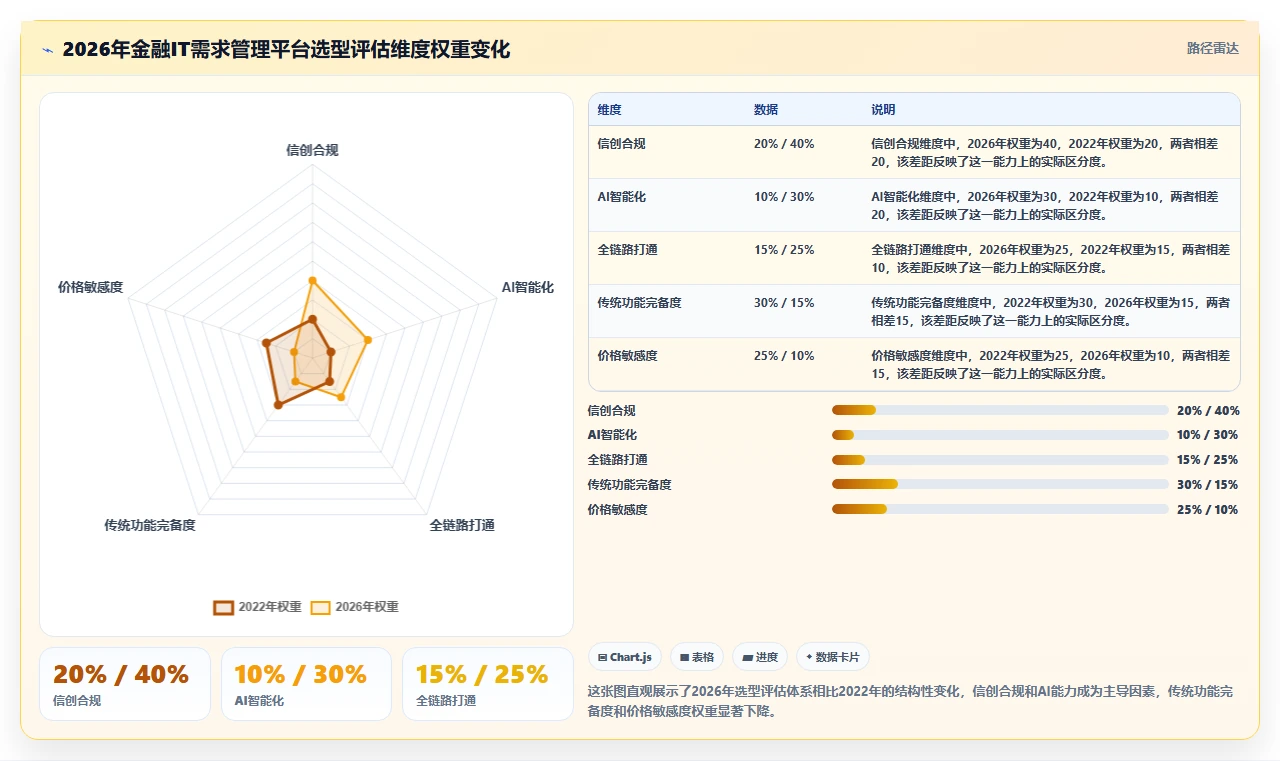The width and height of the screenshot is (1280, 761).
Task: Click the 说明 column header
Action: pyautogui.click(x=883, y=110)
